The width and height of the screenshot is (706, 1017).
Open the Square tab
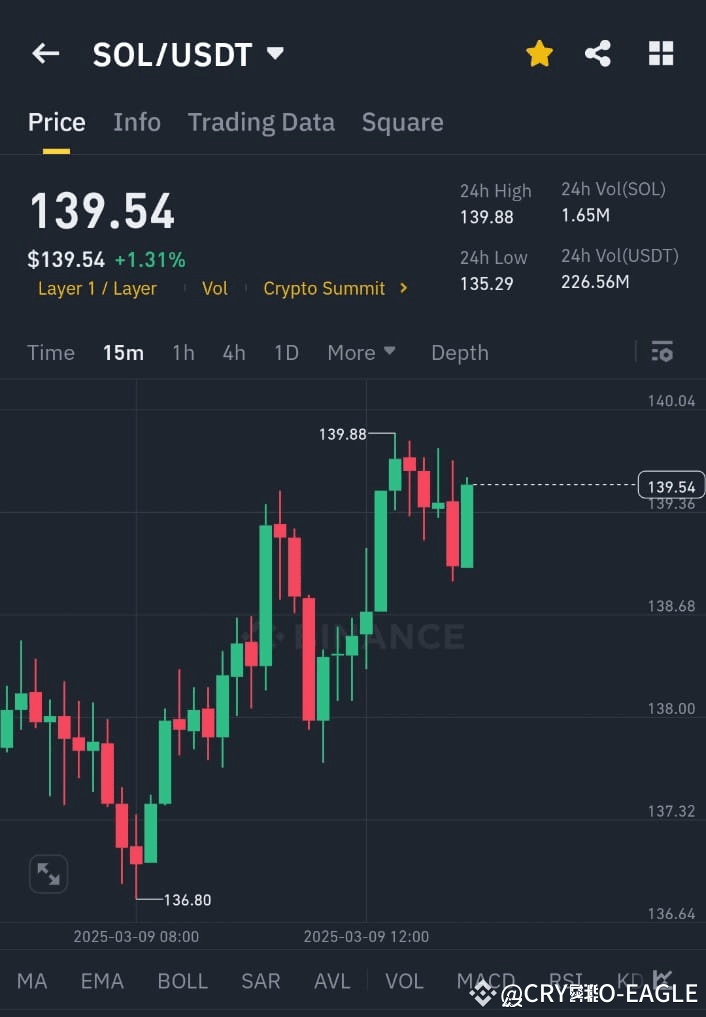[x=402, y=122]
